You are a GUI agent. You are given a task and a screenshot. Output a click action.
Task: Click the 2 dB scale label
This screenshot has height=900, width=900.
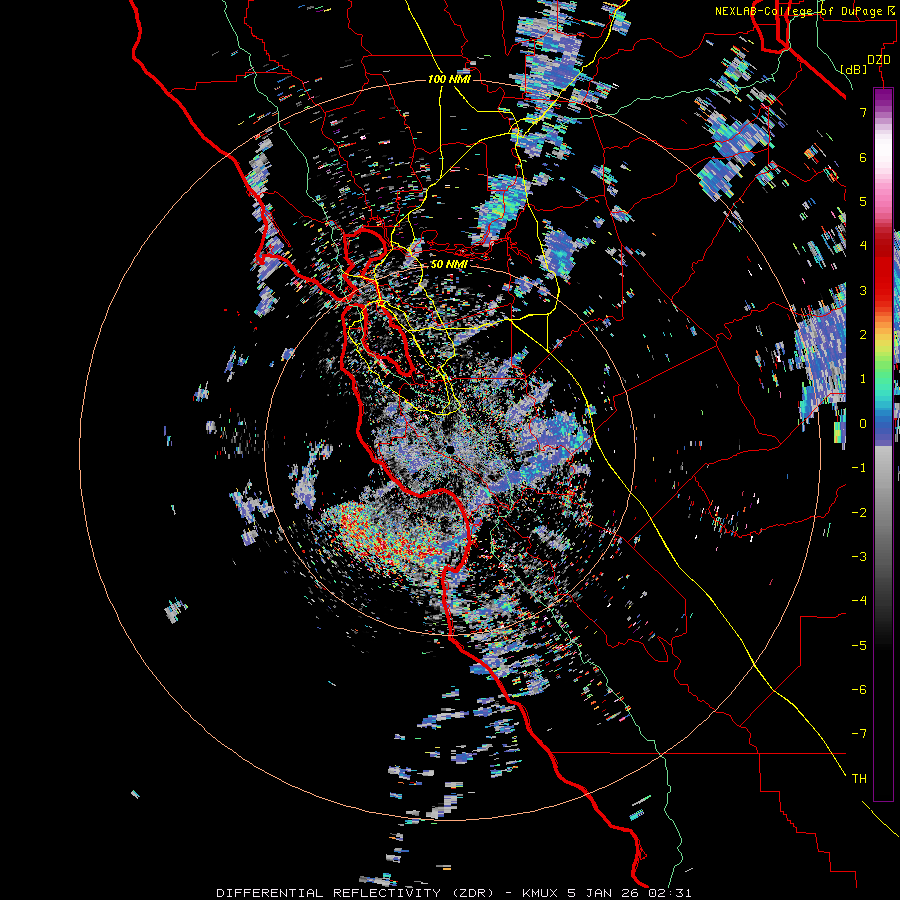point(863,335)
